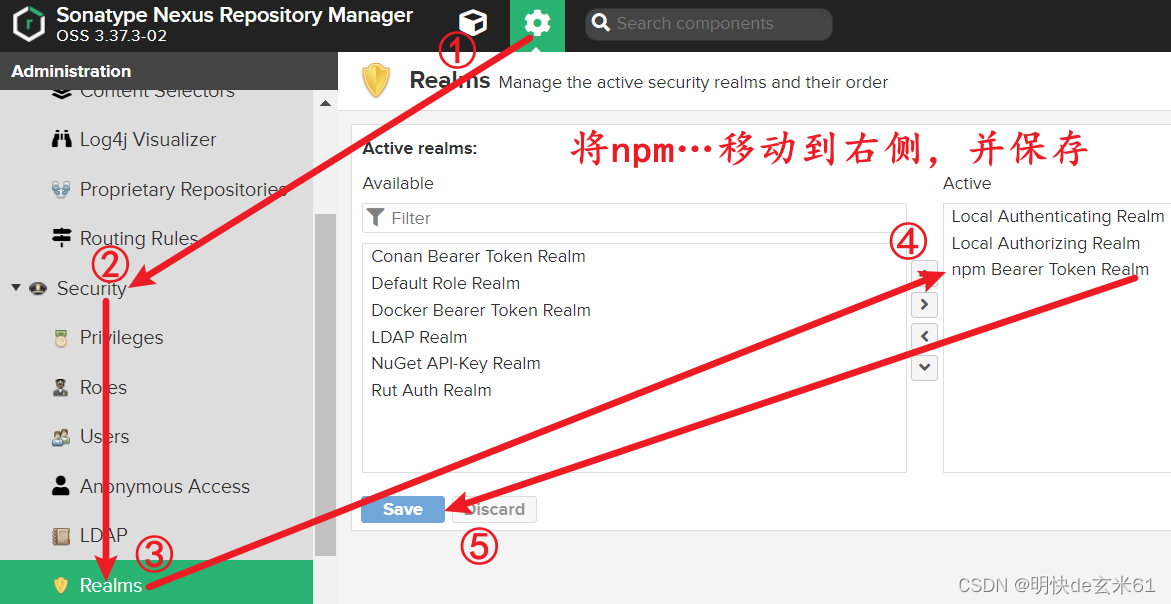Click the move-down arrow button

tap(925, 367)
